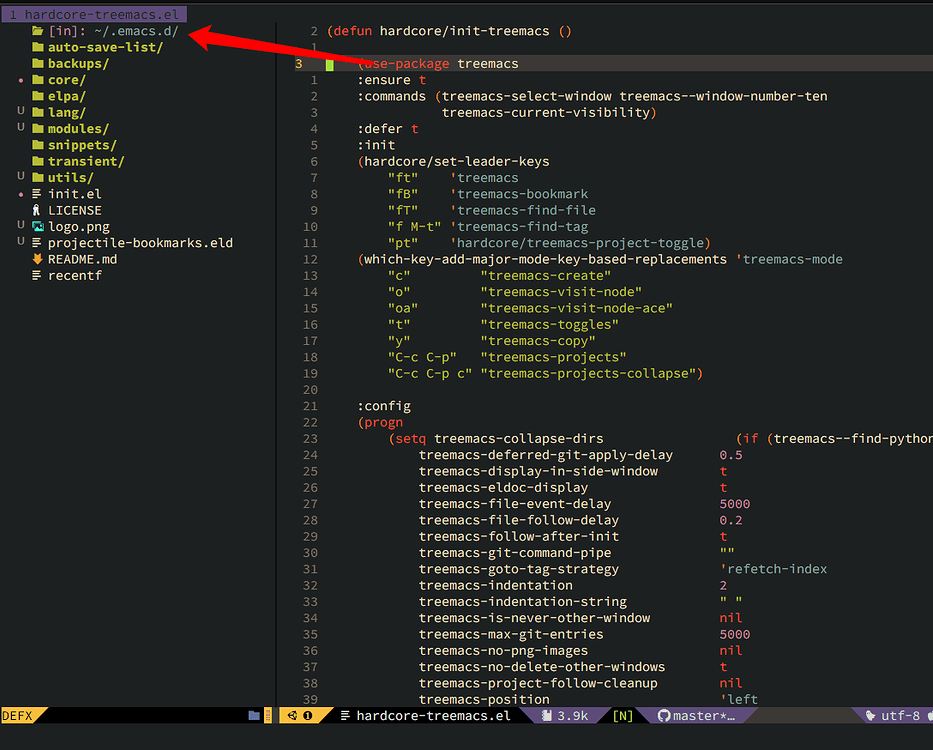Viewport: 933px width, 750px height.
Task: Click the utf-8 encoding pencil icon
Action: pyautogui.click(x=869, y=715)
